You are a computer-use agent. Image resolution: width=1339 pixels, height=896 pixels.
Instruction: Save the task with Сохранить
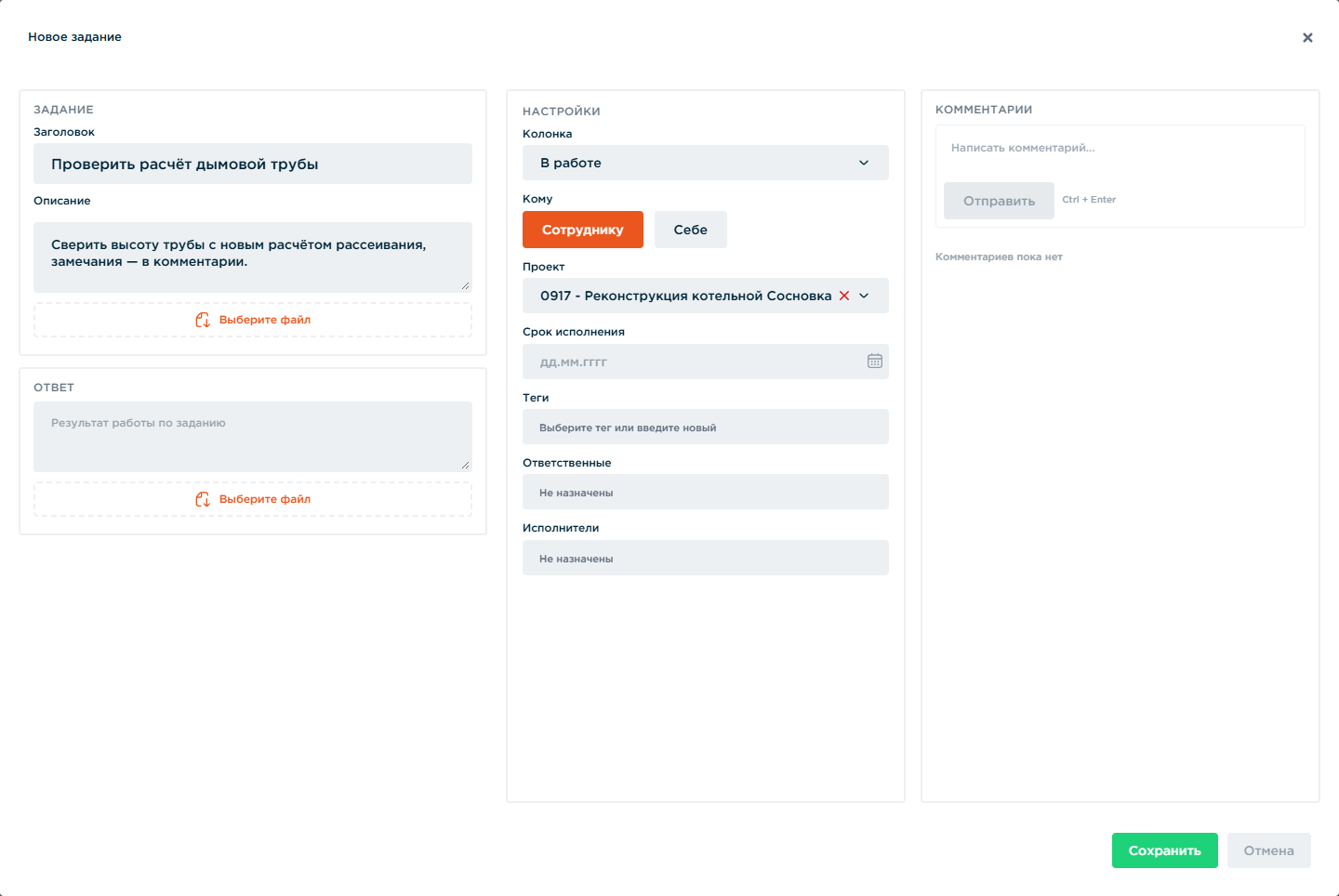(x=1165, y=850)
